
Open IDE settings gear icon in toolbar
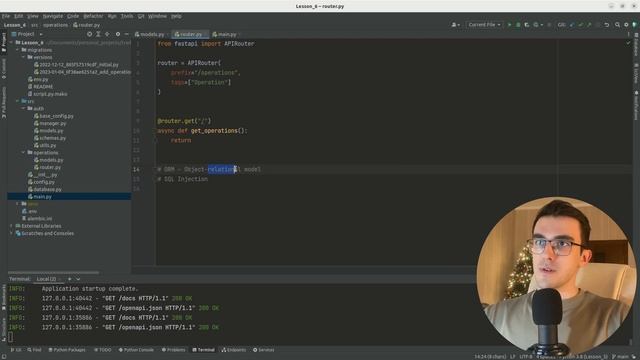click(626, 25)
